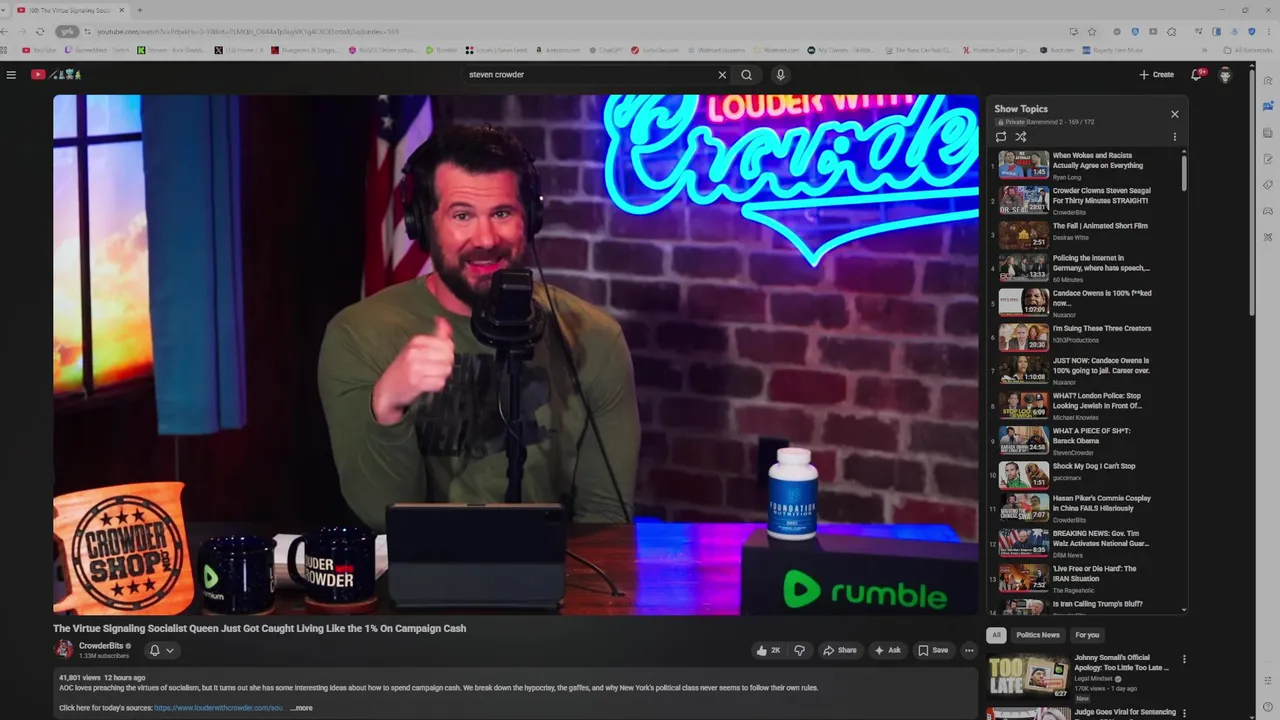
Task: Open 'Judge Goes Viral for Sentencing' recommendation
Action: [1125, 712]
